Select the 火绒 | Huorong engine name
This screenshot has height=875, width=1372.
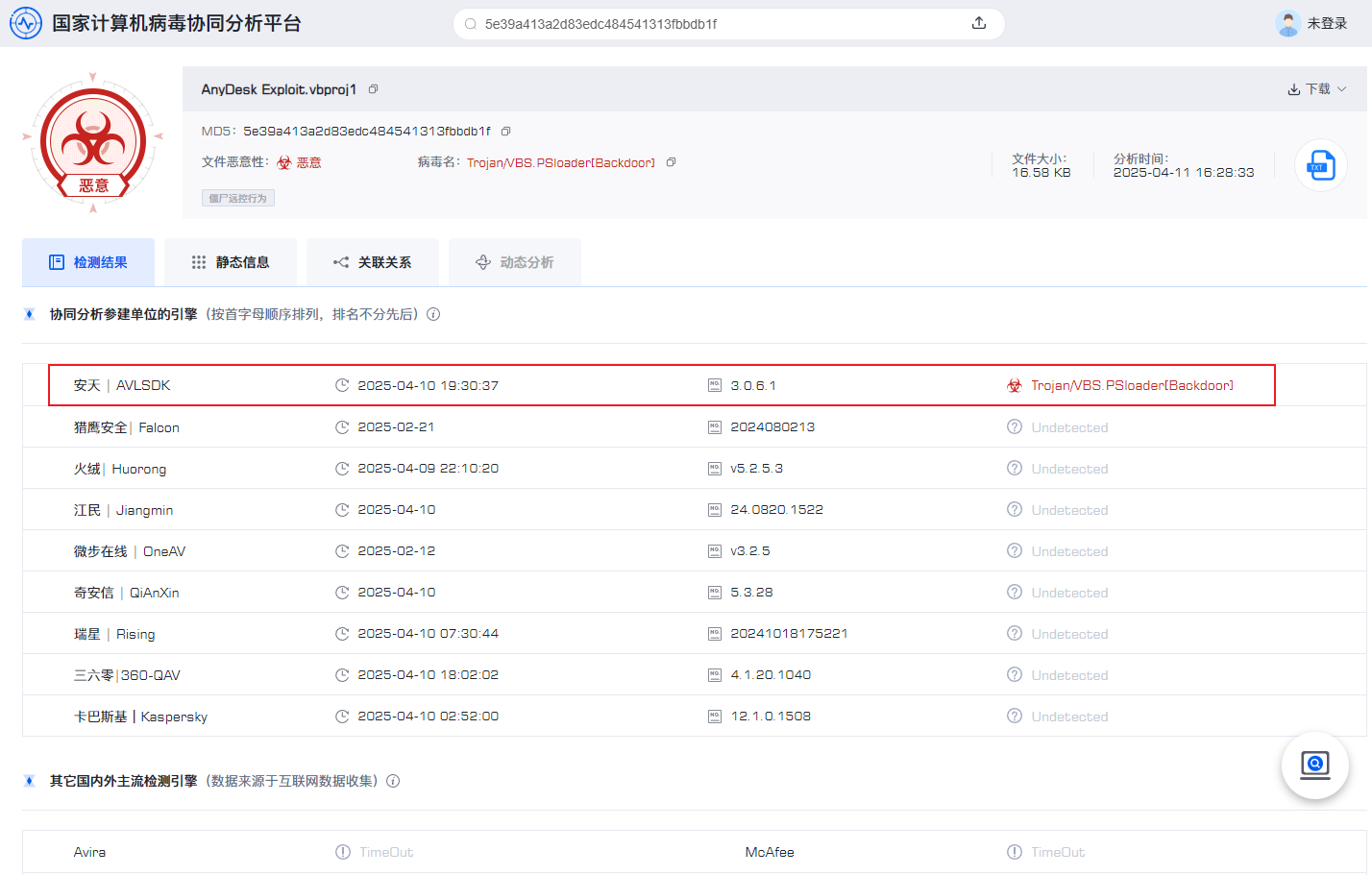click(120, 469)
